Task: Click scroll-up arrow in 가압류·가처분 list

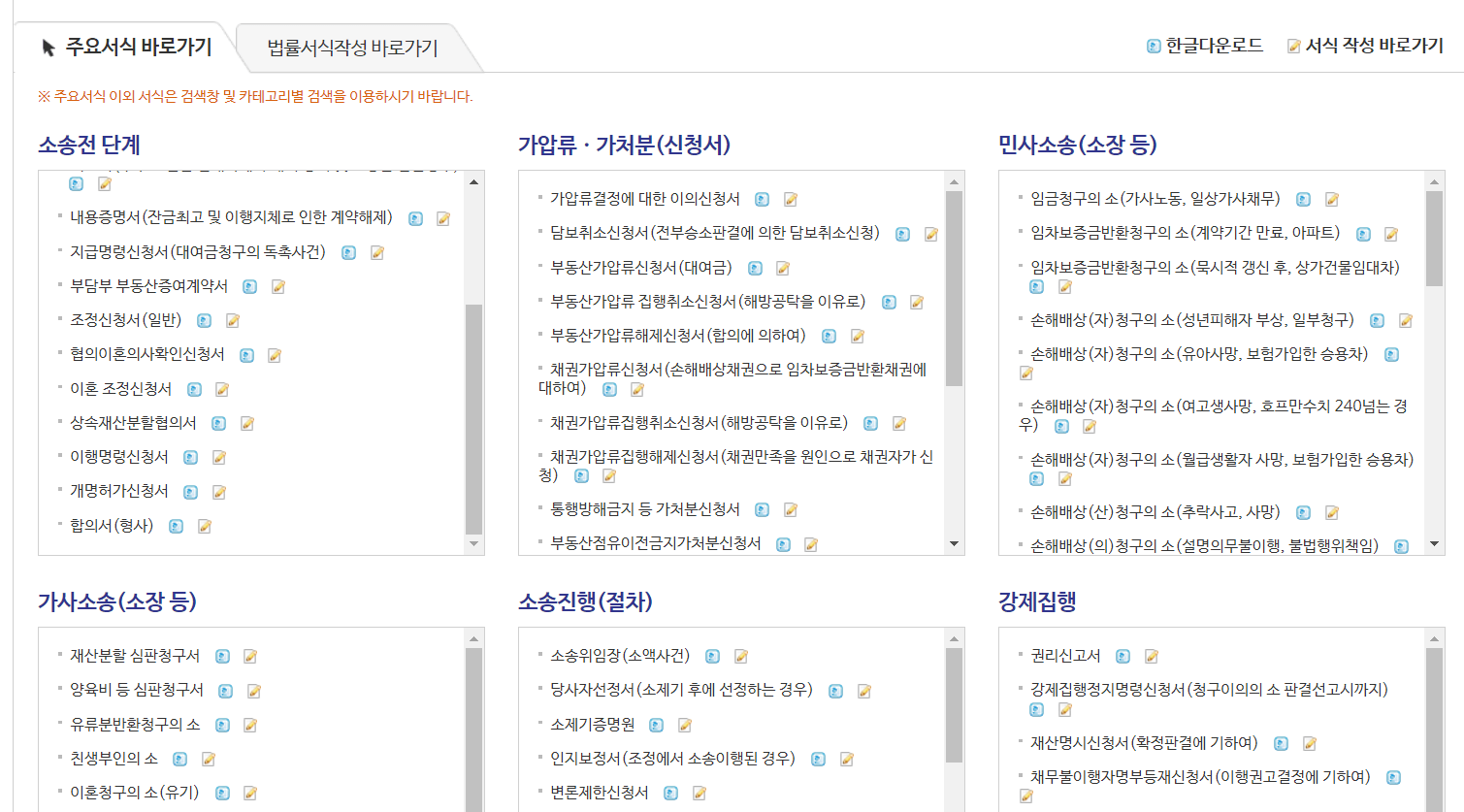Action: click(954, 181)
